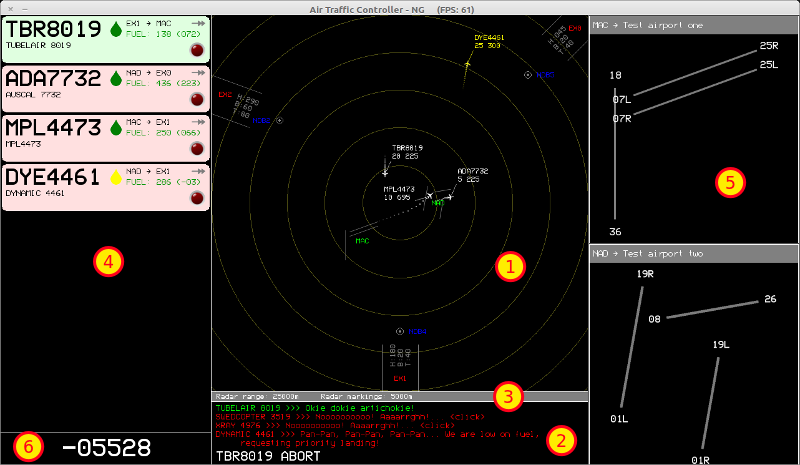Toggle the red indicator light on MPL4473 strip
Image resolution: width=800 pixels, height=465 pixels.
pyautogui.click(x=195, y=149)
